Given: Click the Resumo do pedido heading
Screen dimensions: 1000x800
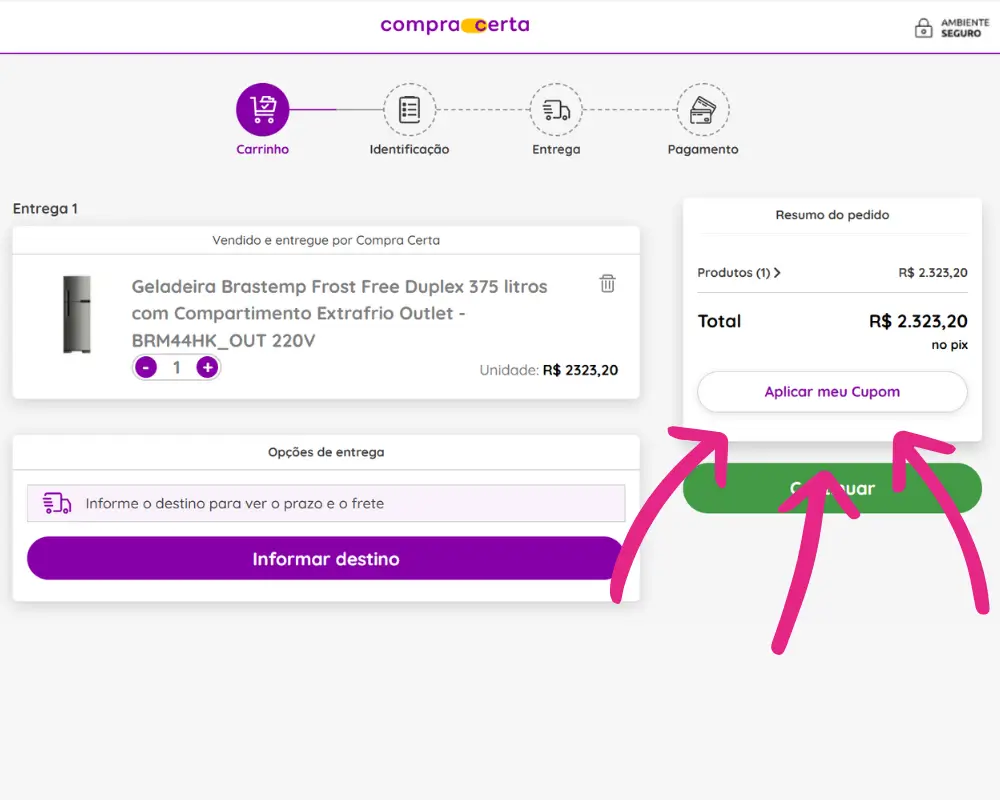Looking at the screenshot, I should 832,215.
